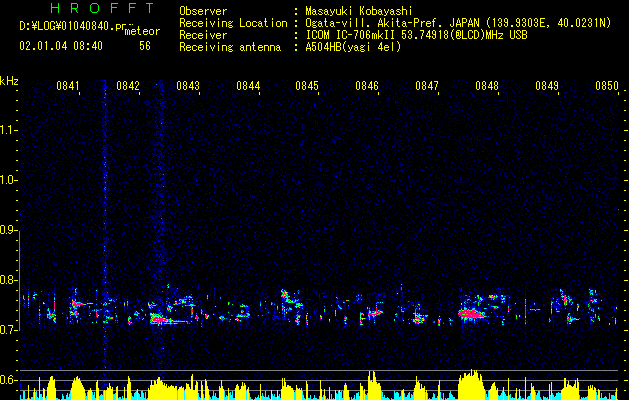Click the Receiving Location label
This screenshot has height=400, width=629.
(233, 23)
